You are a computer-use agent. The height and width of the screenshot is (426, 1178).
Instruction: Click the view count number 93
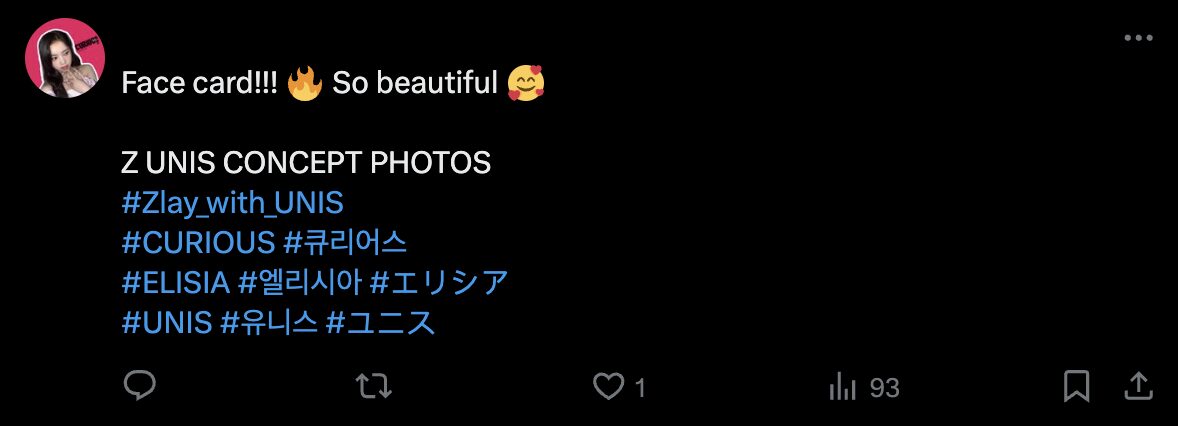coord(884,387)
